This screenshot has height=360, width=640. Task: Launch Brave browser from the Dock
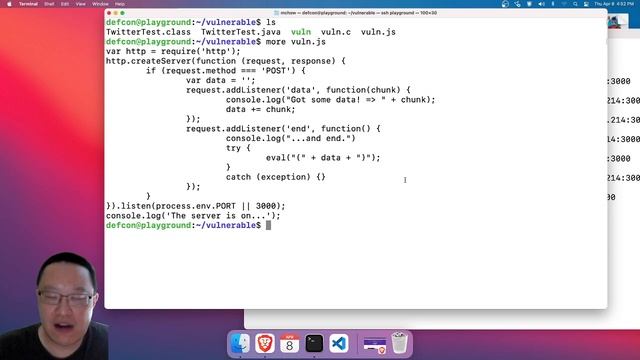pyautogui.click(x=264, y=343)
